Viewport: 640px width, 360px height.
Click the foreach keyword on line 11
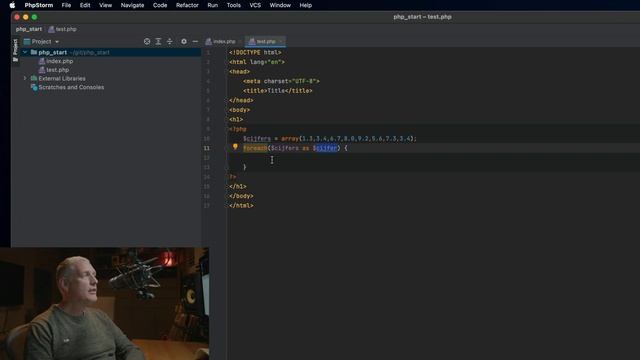(255, 148)
